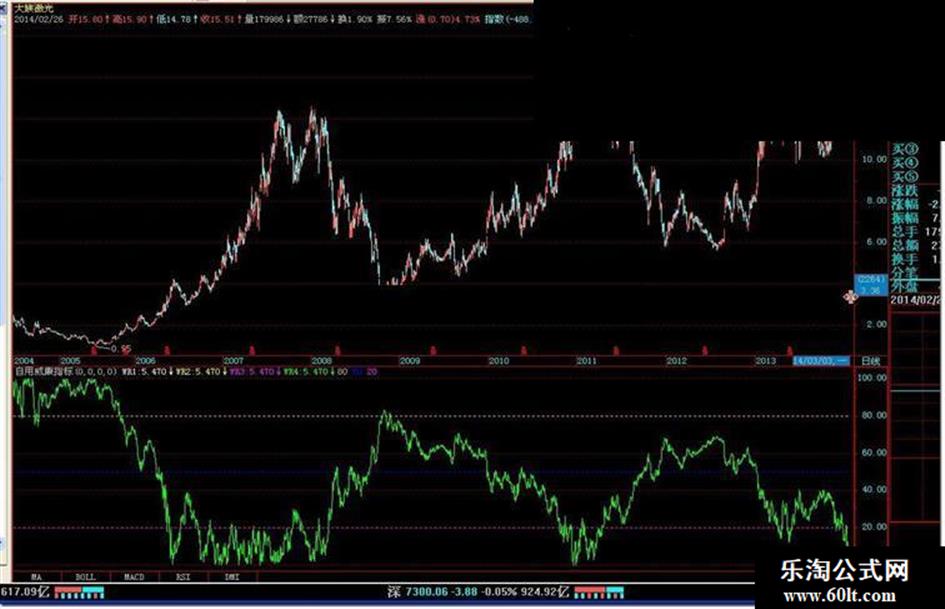
Task: Click the 买⑤ row in quote panel
Action: tap(905, 177)
